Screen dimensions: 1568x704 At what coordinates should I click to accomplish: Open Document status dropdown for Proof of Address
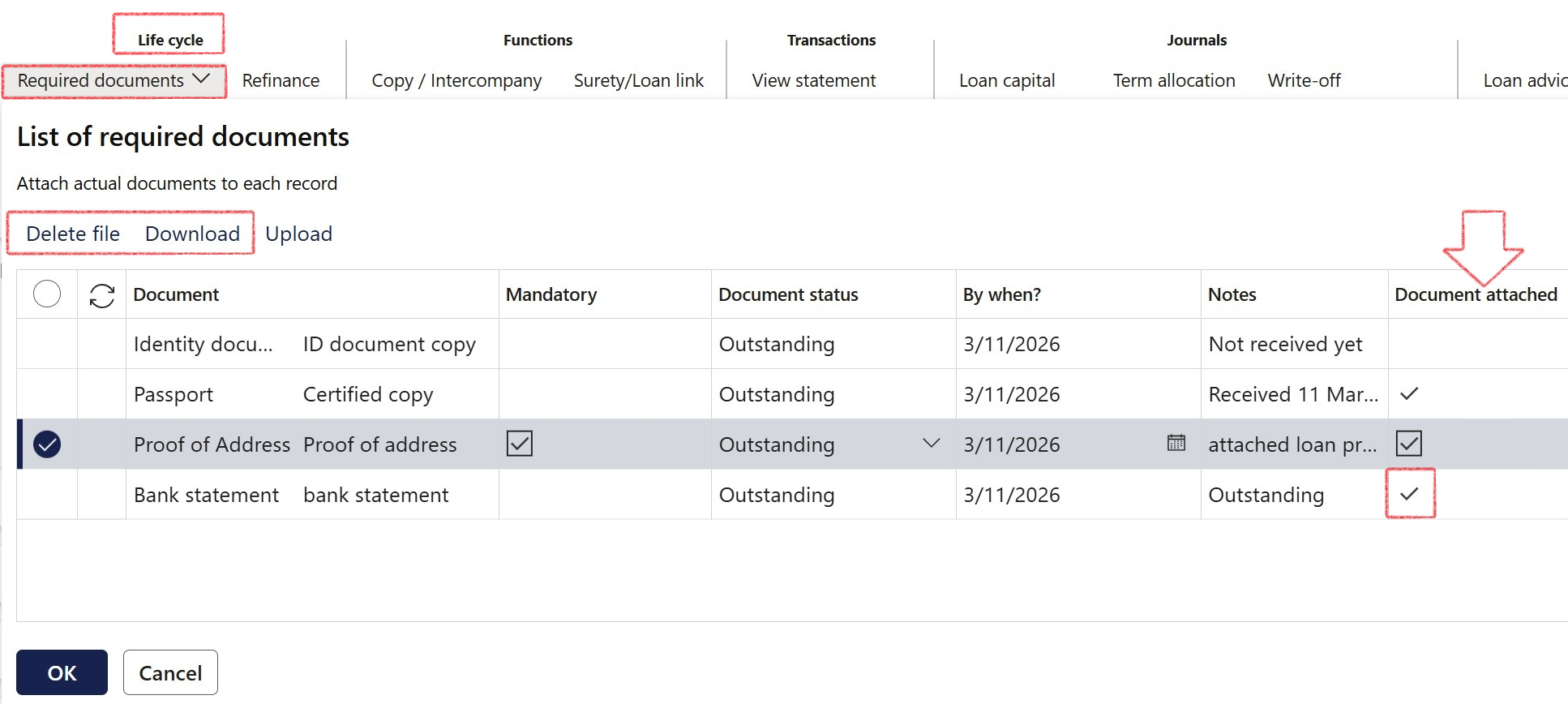(x=931, y=444)
